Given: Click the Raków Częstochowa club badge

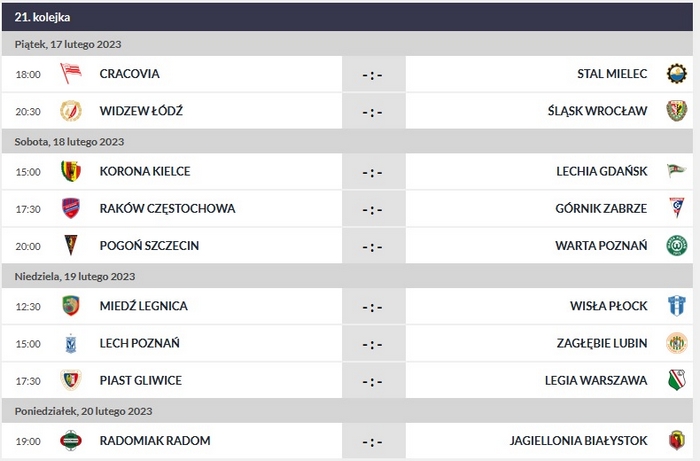Looking at the screenshot, I should pyautogui.click(x=70, y=209).
